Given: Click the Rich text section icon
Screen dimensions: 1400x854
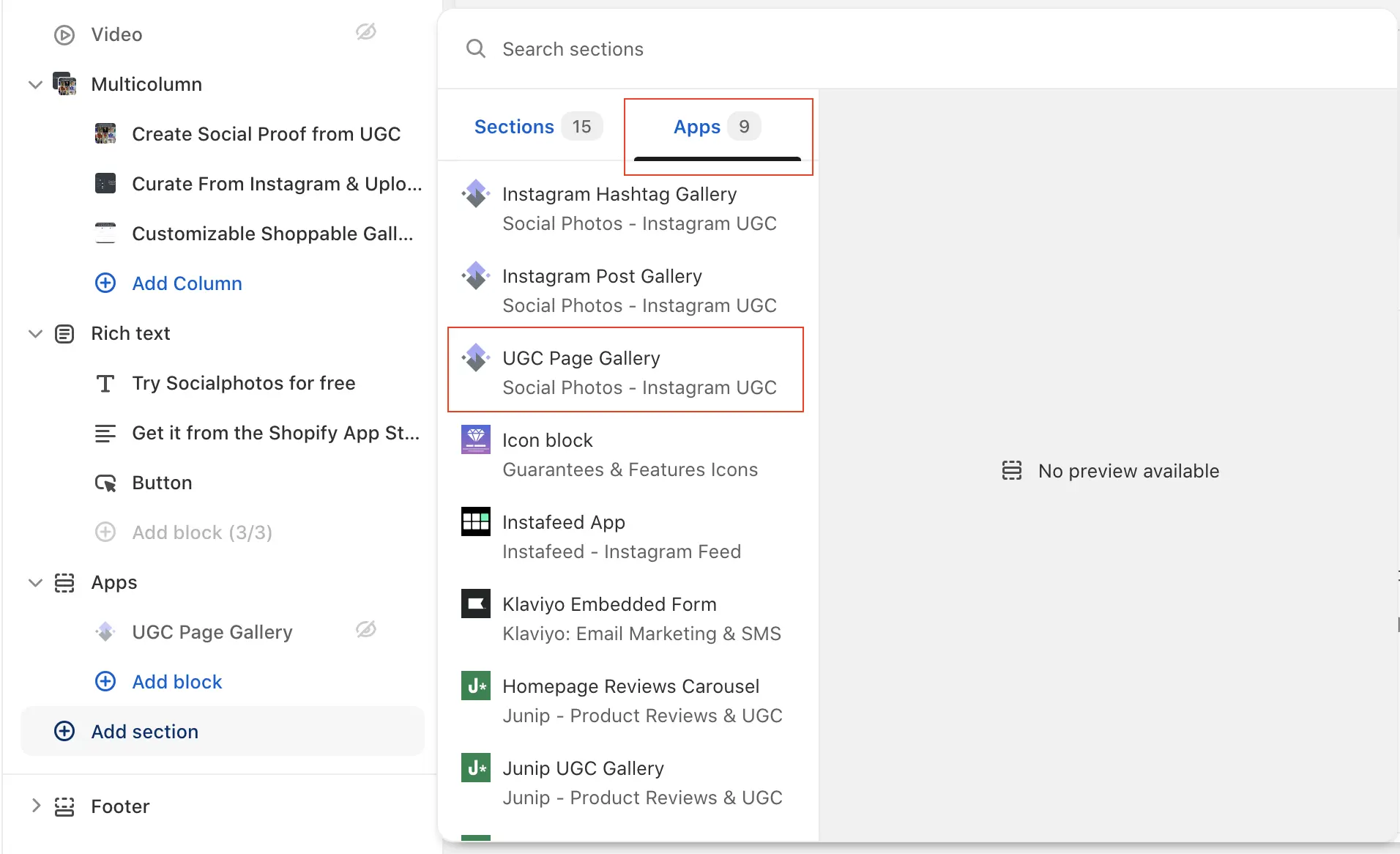Looking at the screenshot, I should click(64, 334).
